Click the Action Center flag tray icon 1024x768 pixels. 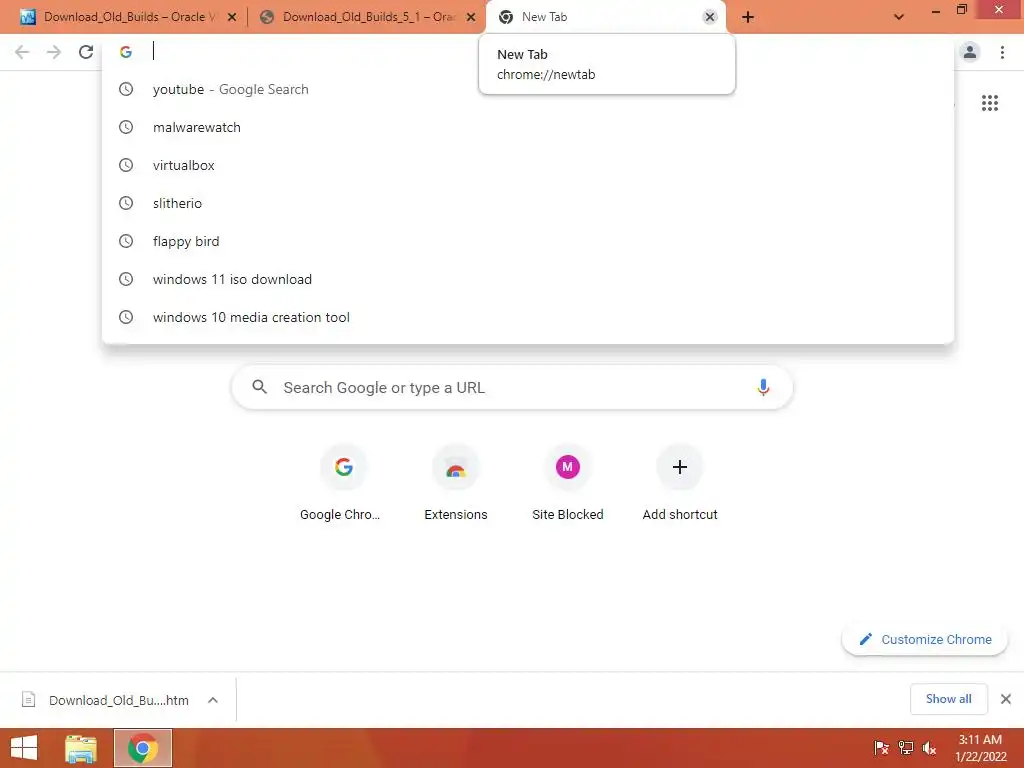pos(881,748)
